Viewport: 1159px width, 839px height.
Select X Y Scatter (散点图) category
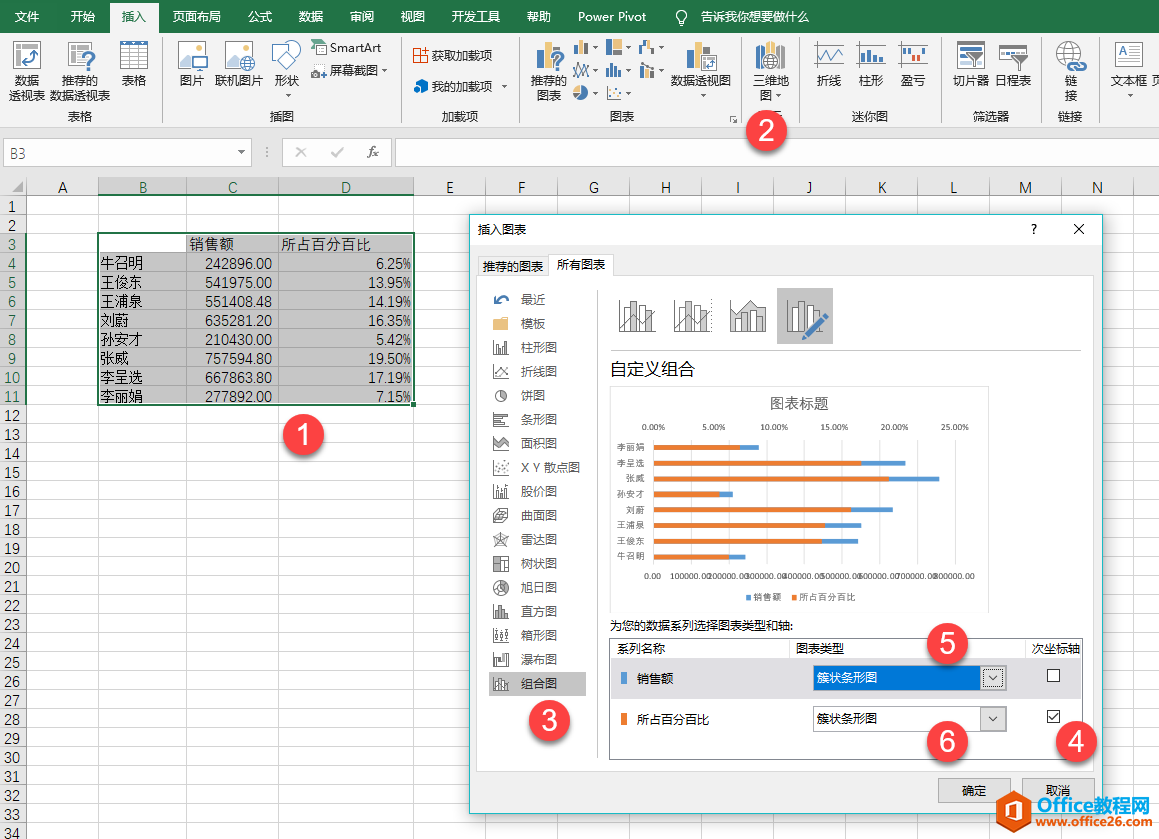tap(537, 467)
